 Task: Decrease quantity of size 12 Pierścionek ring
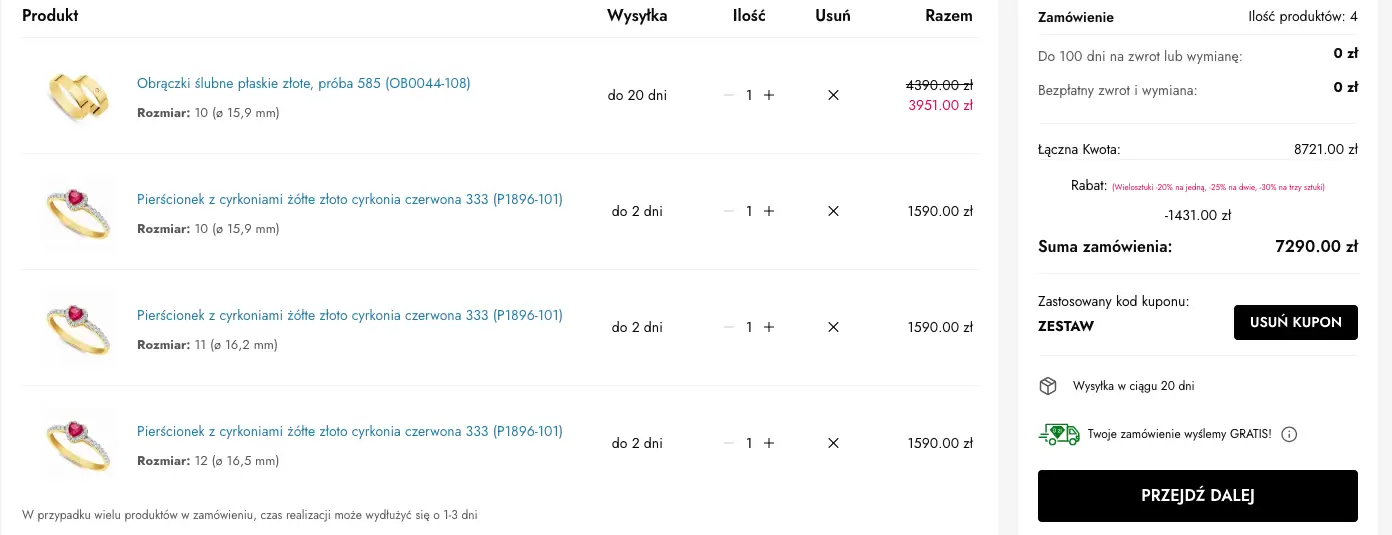(x=729, y=443)
